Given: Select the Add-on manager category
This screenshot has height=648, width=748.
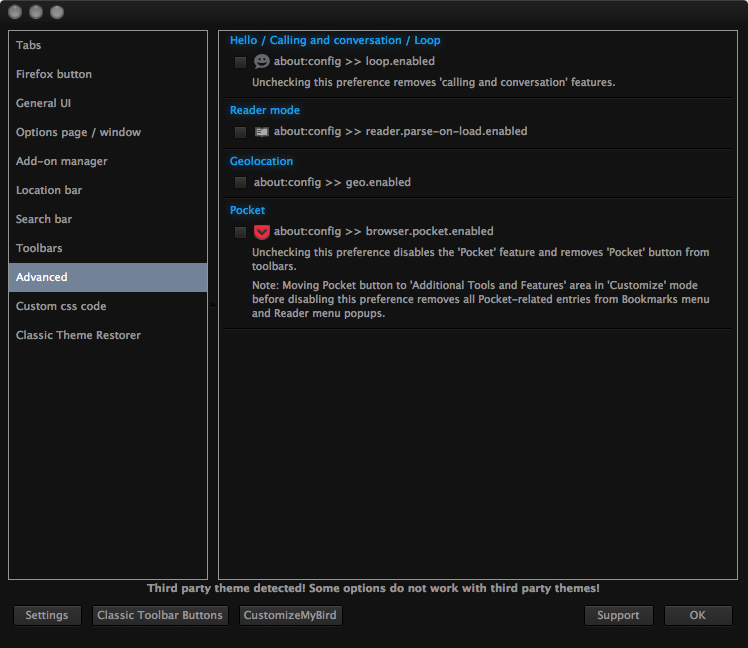Looking at the screenshot, I should (x=108, y=161).
